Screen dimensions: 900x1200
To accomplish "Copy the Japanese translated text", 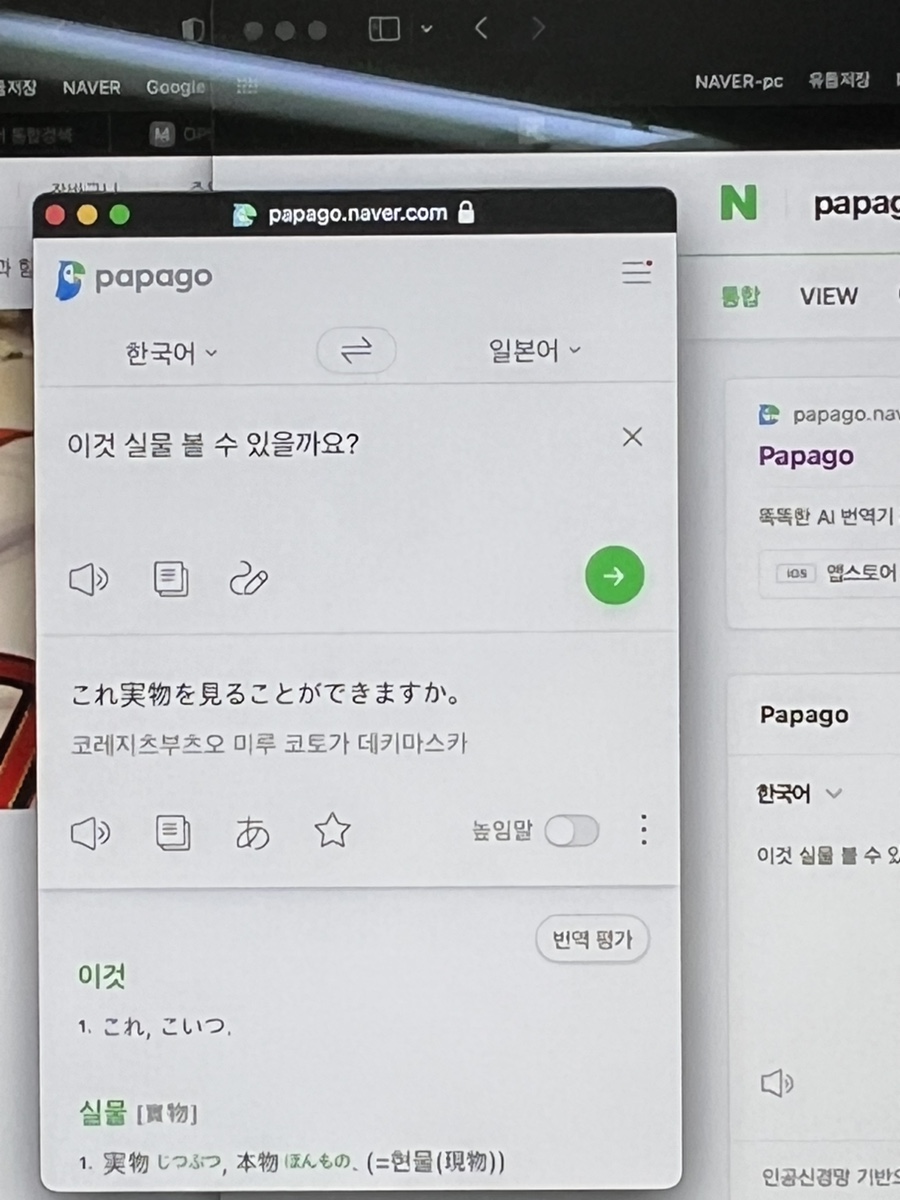I will (173, 832).
